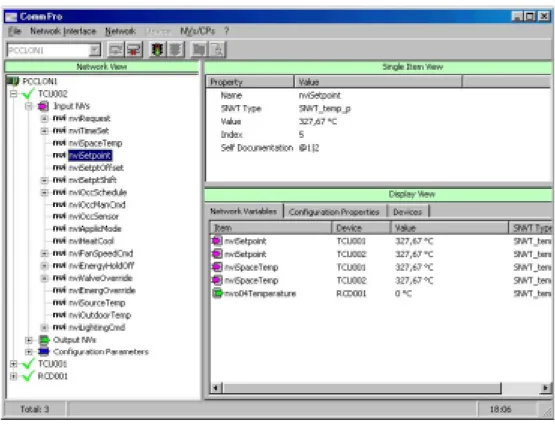Switch to the Devices tab
555x426 pixels.
407,212
